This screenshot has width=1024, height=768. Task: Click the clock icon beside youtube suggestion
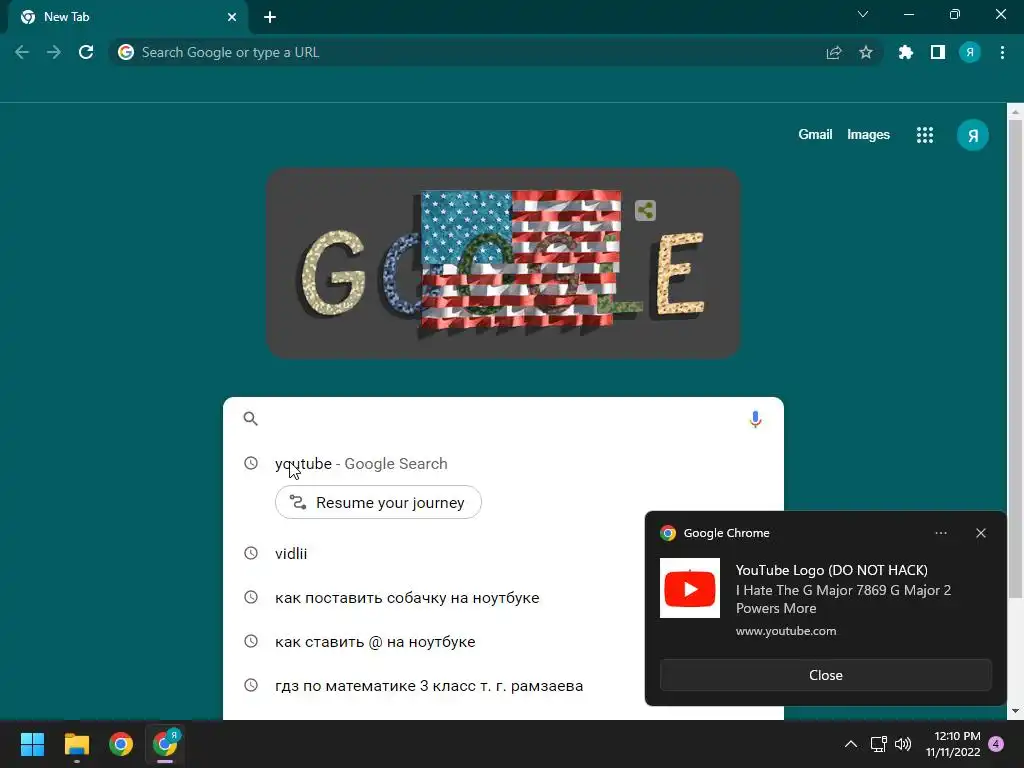pyautogui.click(x=251, y=463)
